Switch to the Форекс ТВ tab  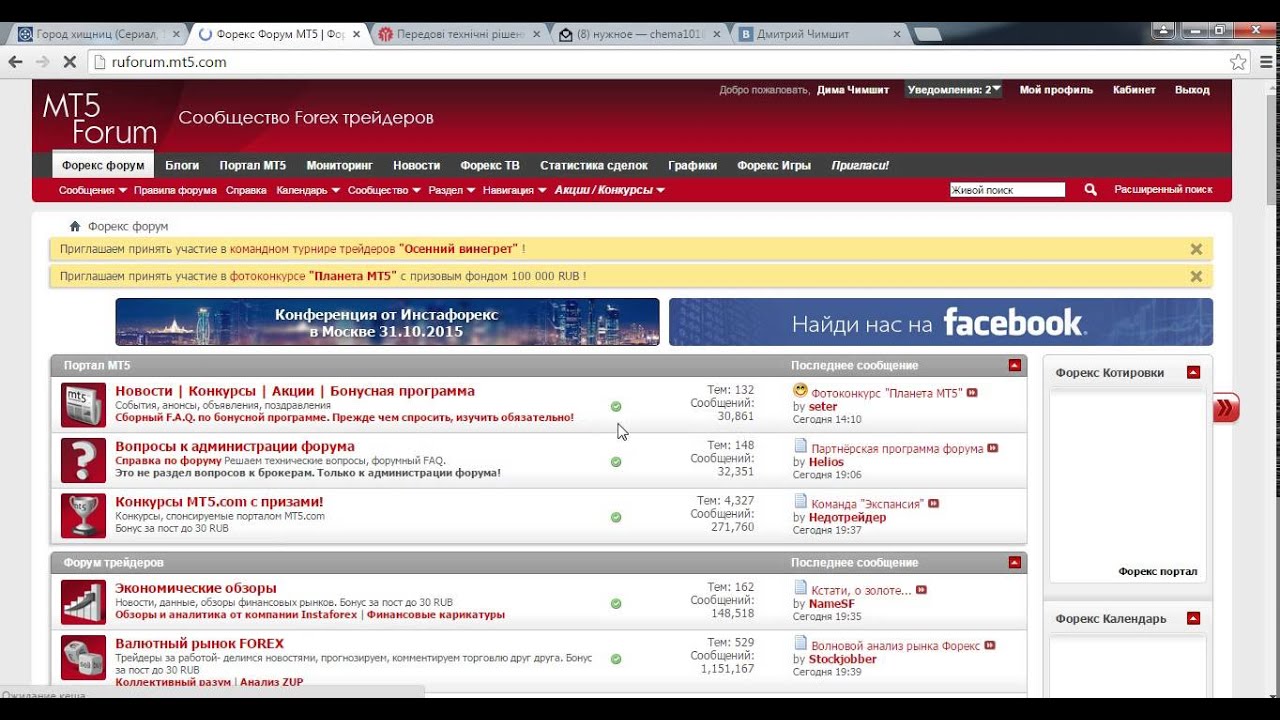(x=490, y=165)
